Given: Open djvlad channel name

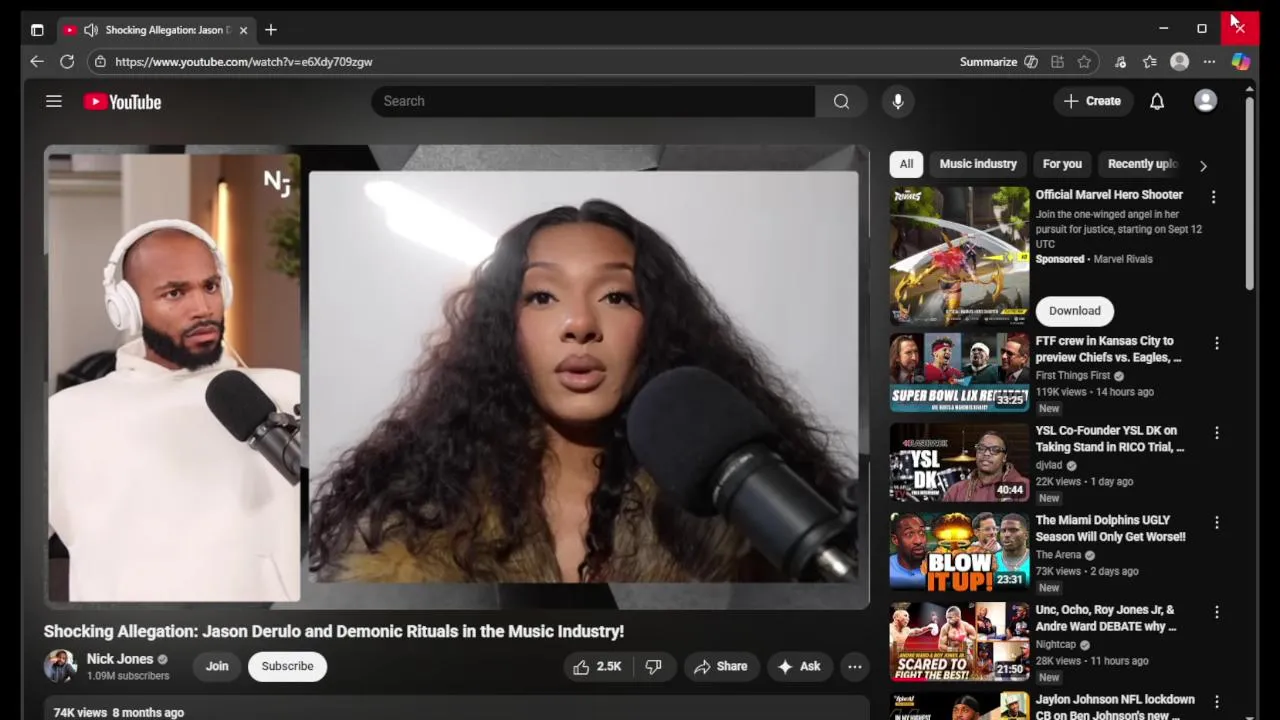Looking at the screenshot, I should coord(1049,465).
